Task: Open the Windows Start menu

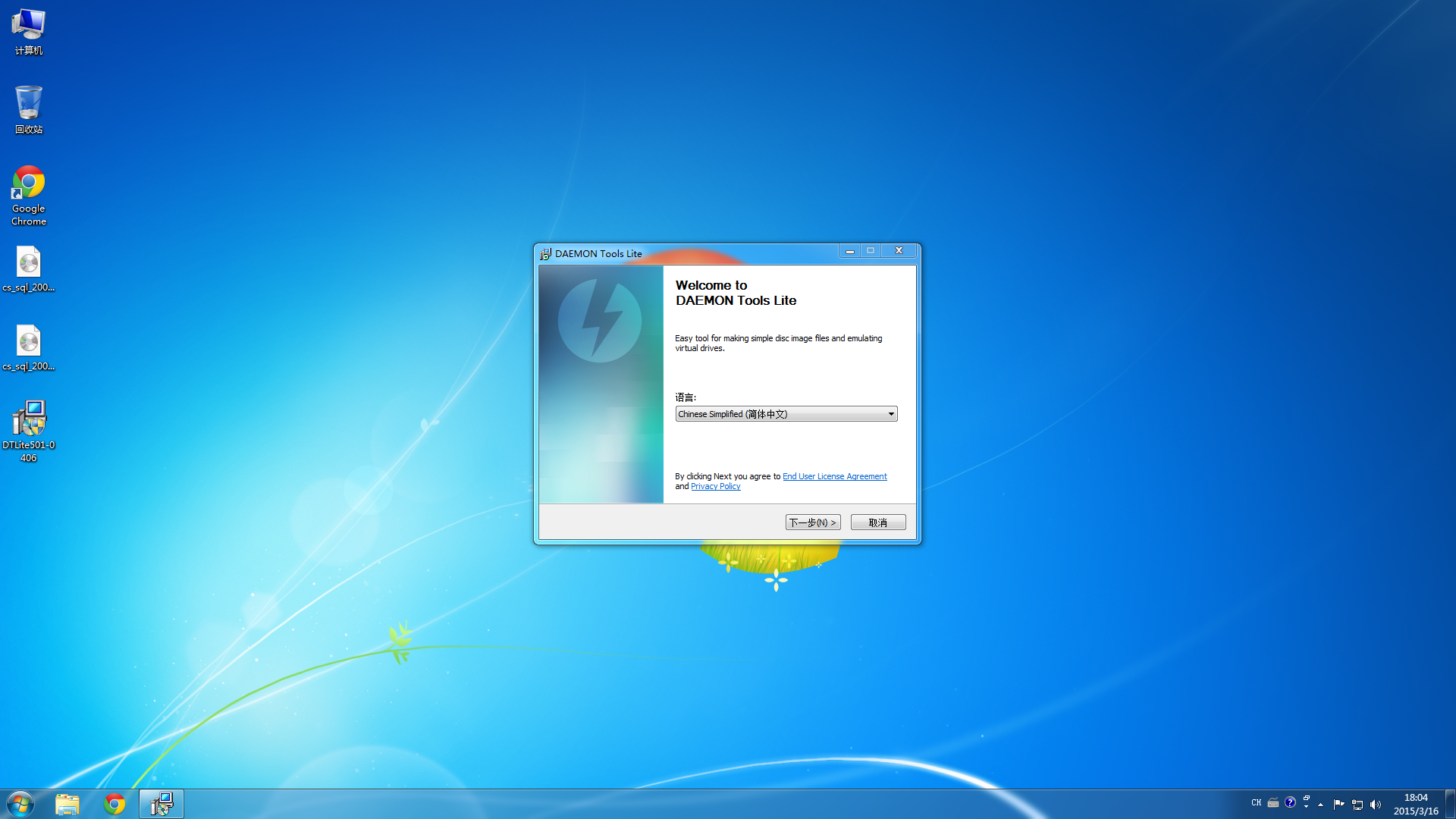Action: pyautogui.click(x=20, y=804)
